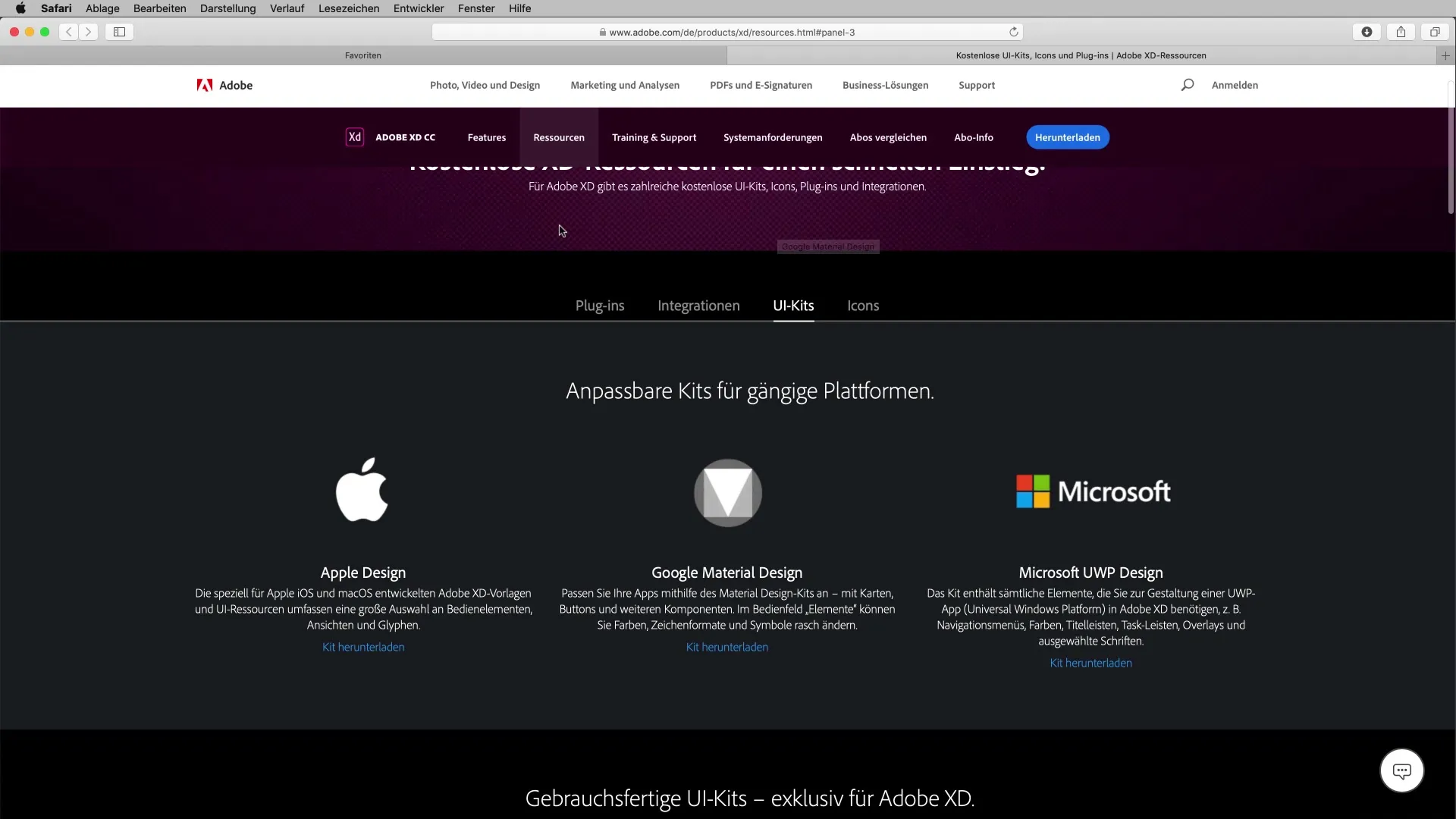Reload the page using the refresh icon
Screen dimensions: 1456x819
(1013, 32)
